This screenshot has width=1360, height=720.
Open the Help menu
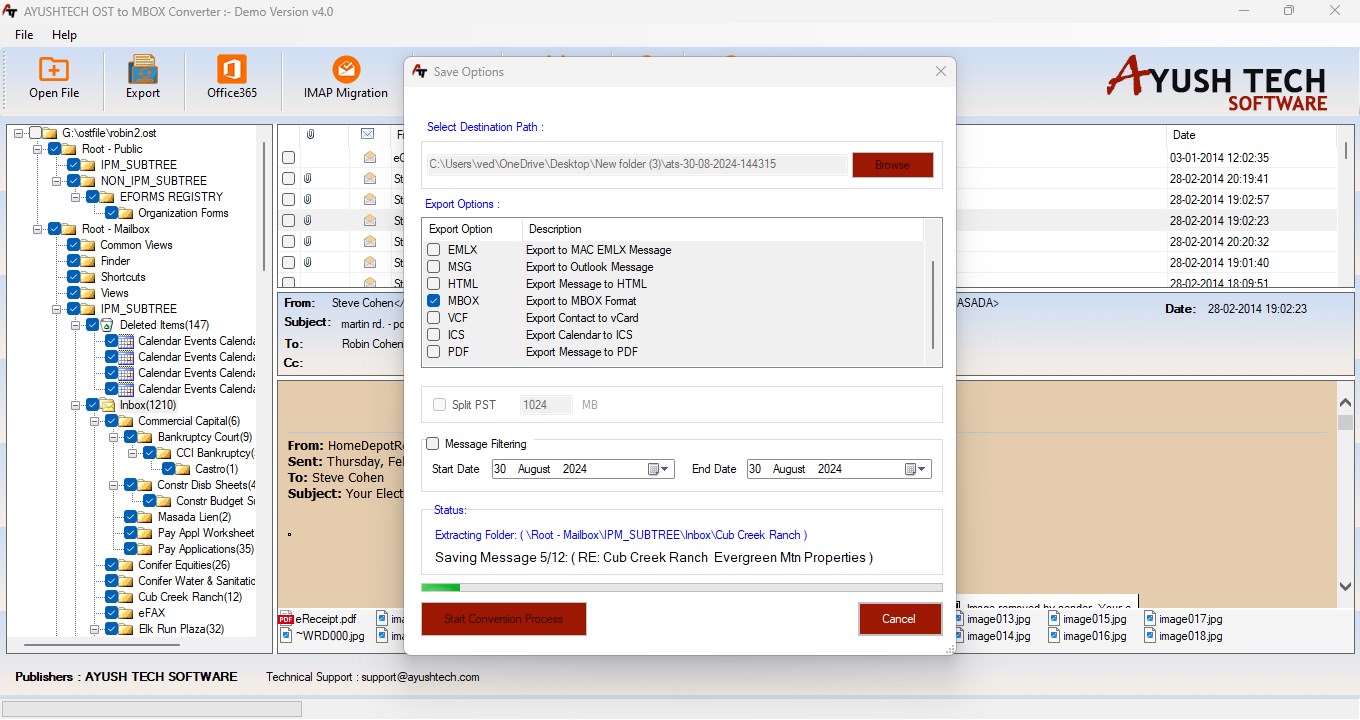(x=64, y=35)
